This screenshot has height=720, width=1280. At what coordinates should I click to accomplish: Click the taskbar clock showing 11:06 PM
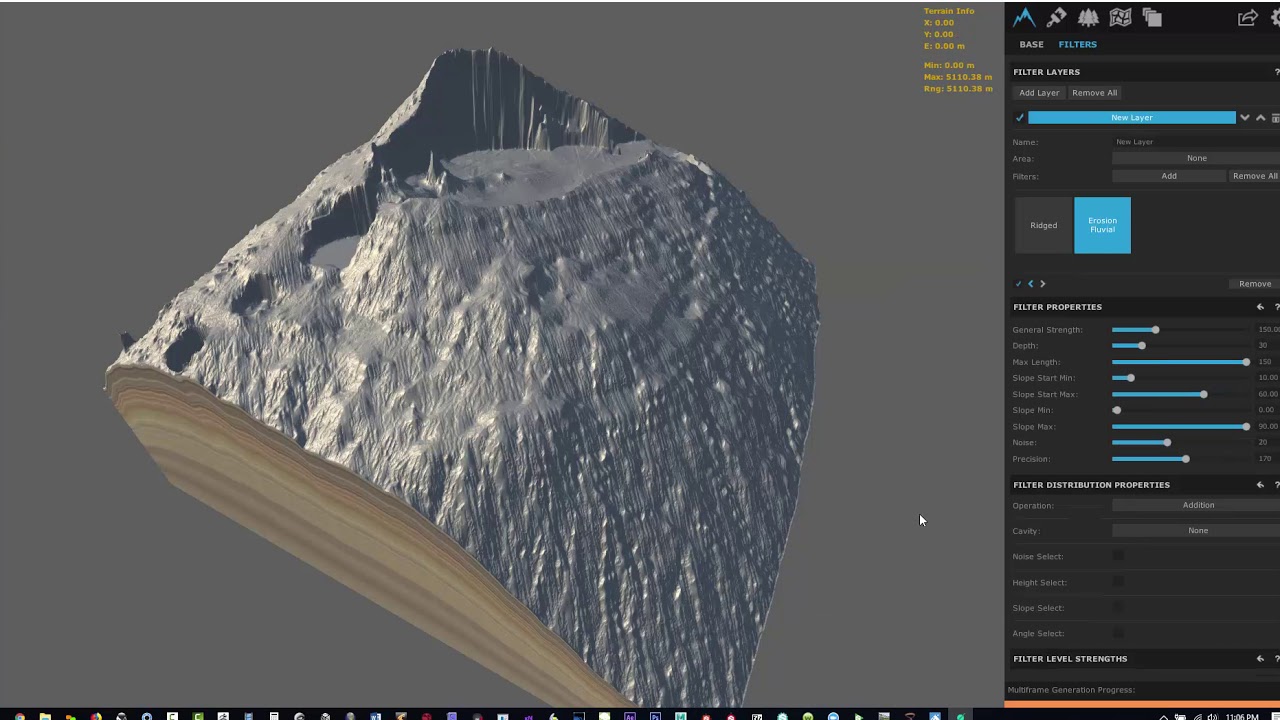(x=1241, y=716)
